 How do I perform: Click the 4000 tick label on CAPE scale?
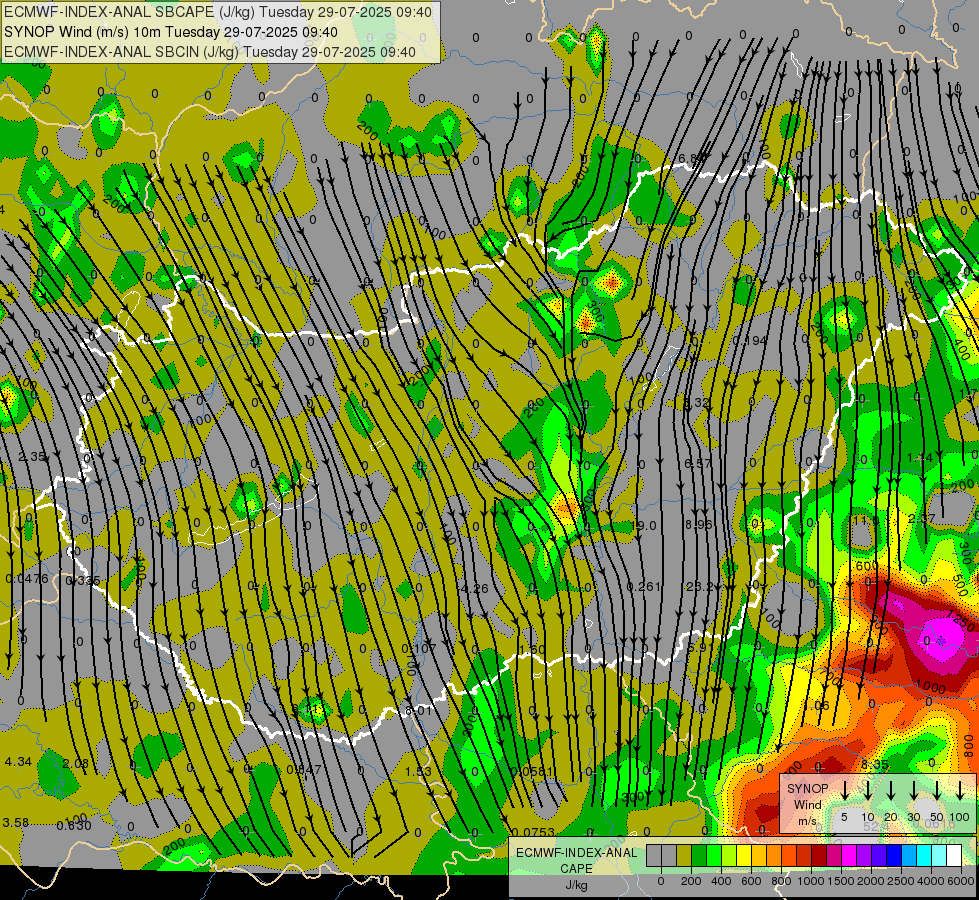[931, 881]
